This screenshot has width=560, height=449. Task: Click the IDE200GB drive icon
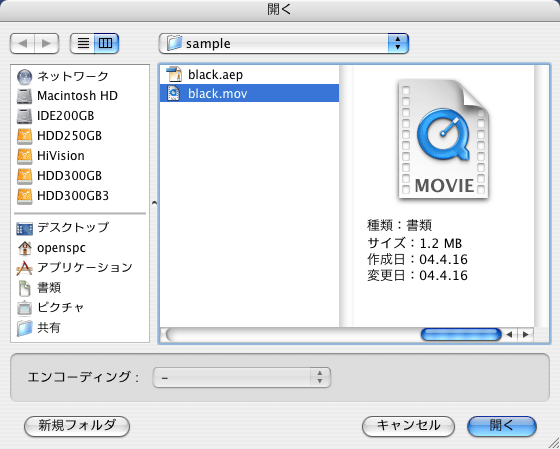coord(25,116)
